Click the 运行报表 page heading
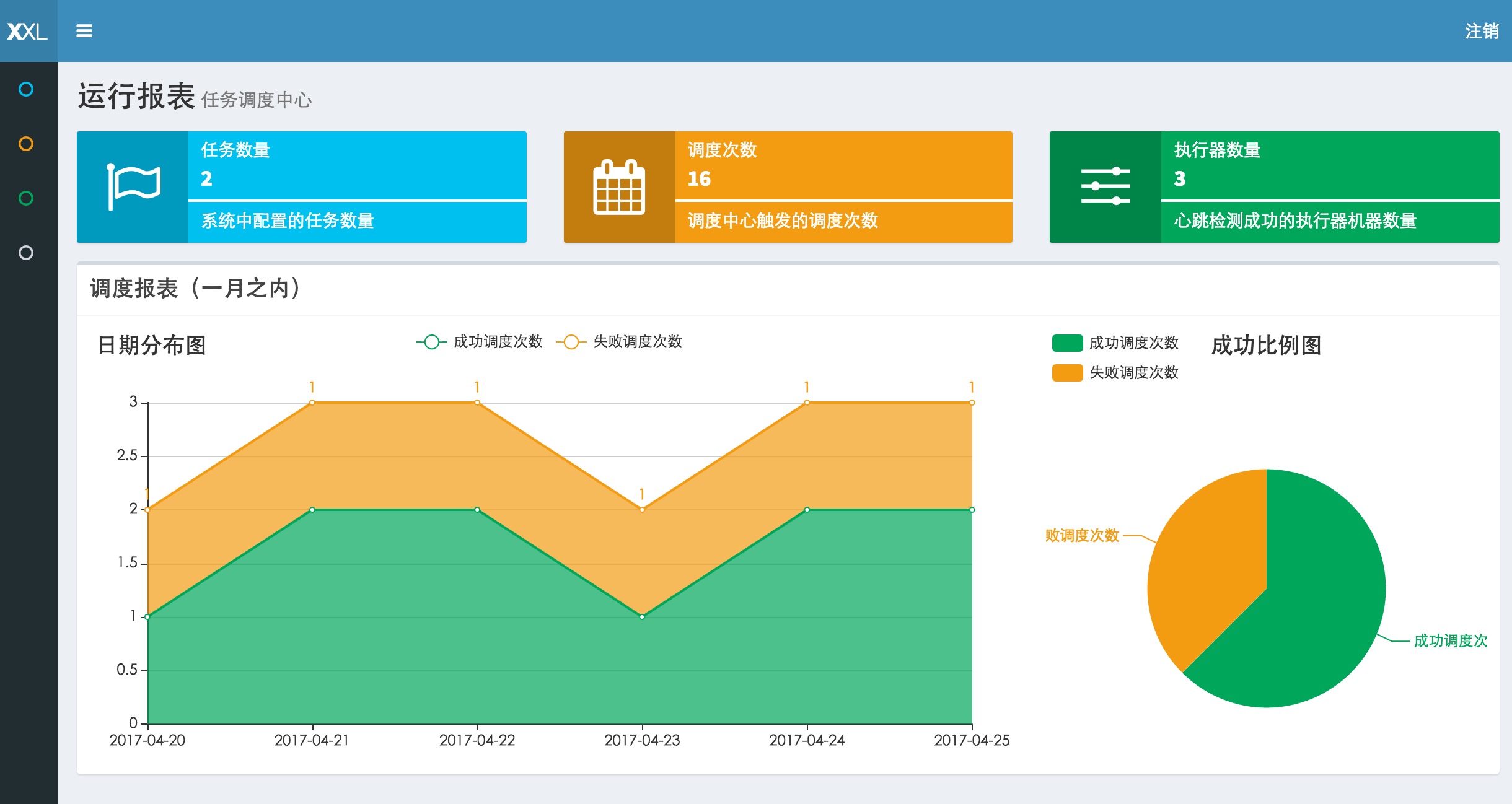 136,97
